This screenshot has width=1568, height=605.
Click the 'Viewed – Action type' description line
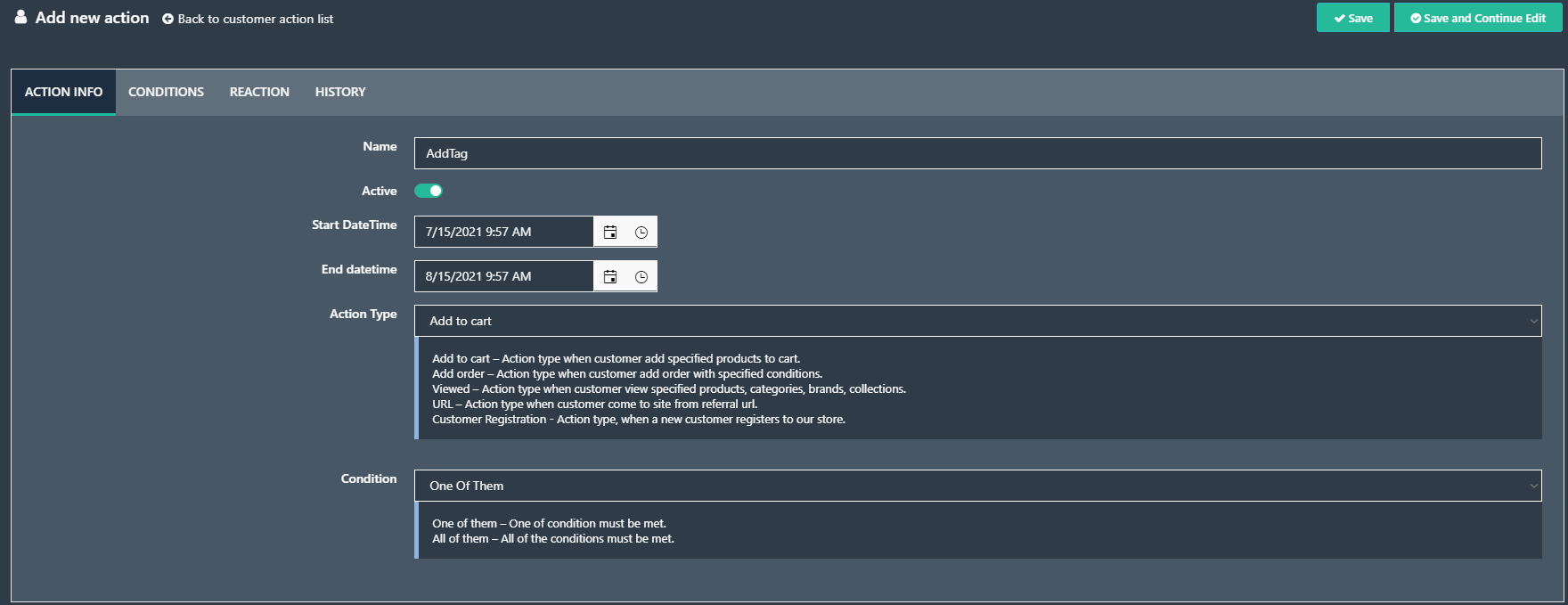tap(669, 388)
